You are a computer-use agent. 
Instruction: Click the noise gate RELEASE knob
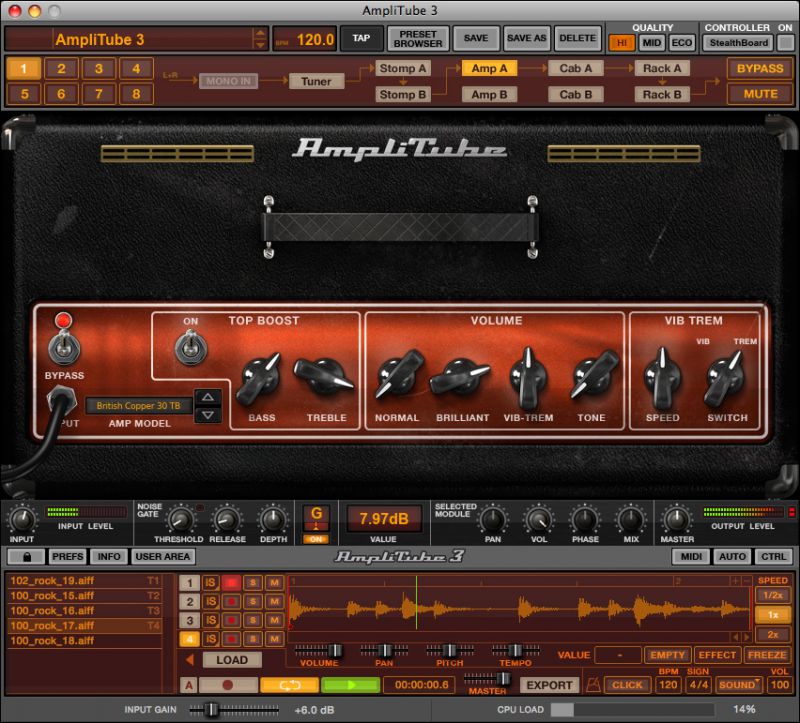point(226,519)
